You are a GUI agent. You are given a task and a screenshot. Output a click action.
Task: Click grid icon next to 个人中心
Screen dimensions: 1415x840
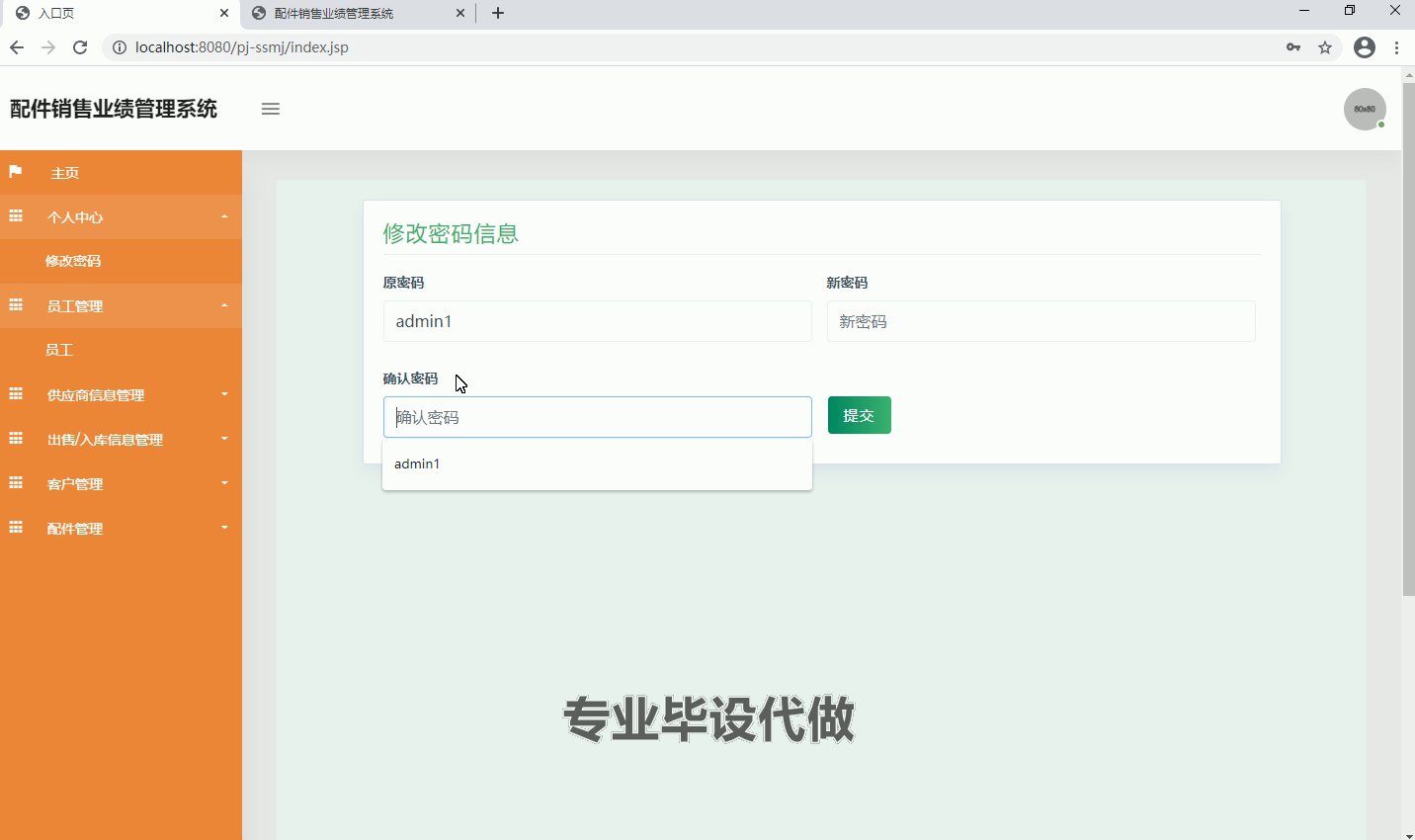pyautogui.click(x=16, y=216)
